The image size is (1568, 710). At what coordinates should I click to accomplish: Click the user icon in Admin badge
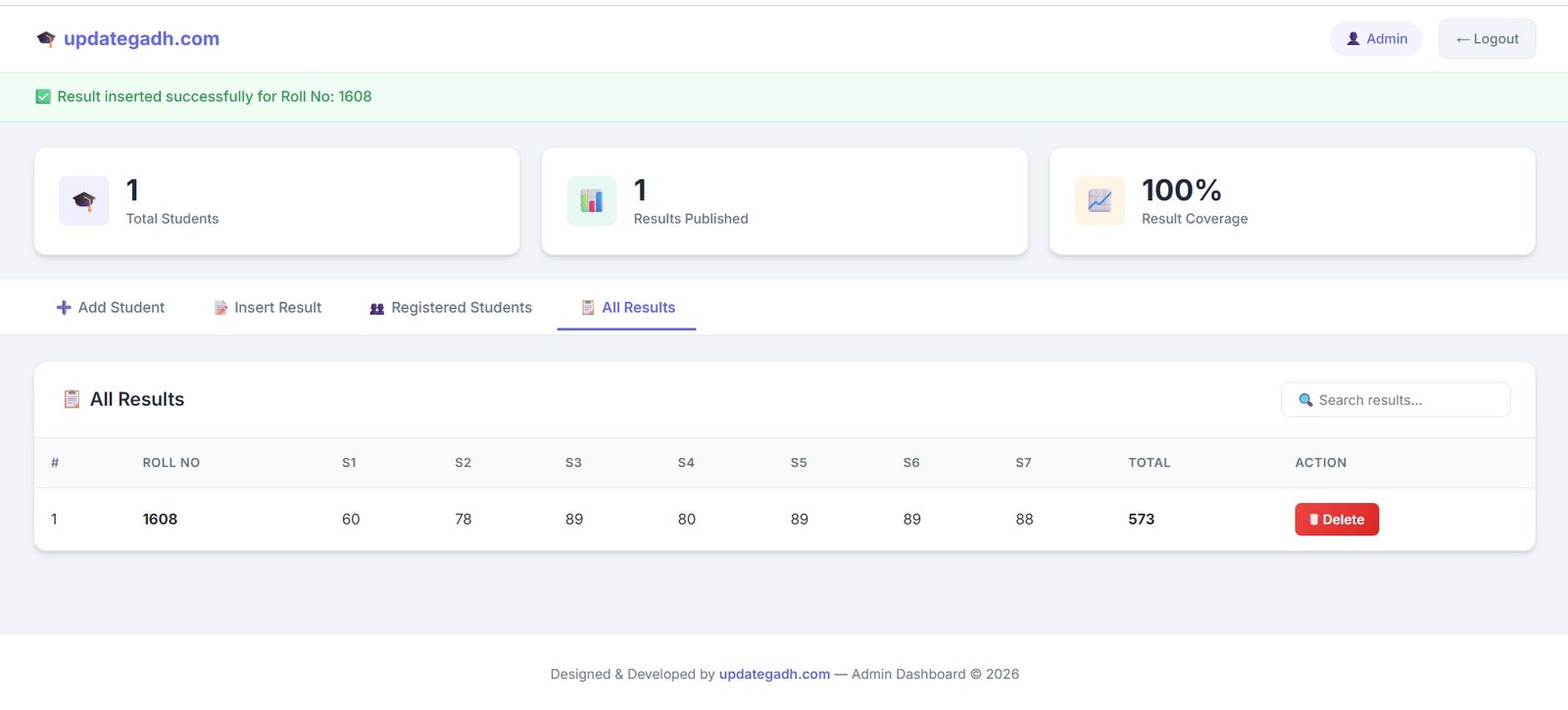point(1353,39)
